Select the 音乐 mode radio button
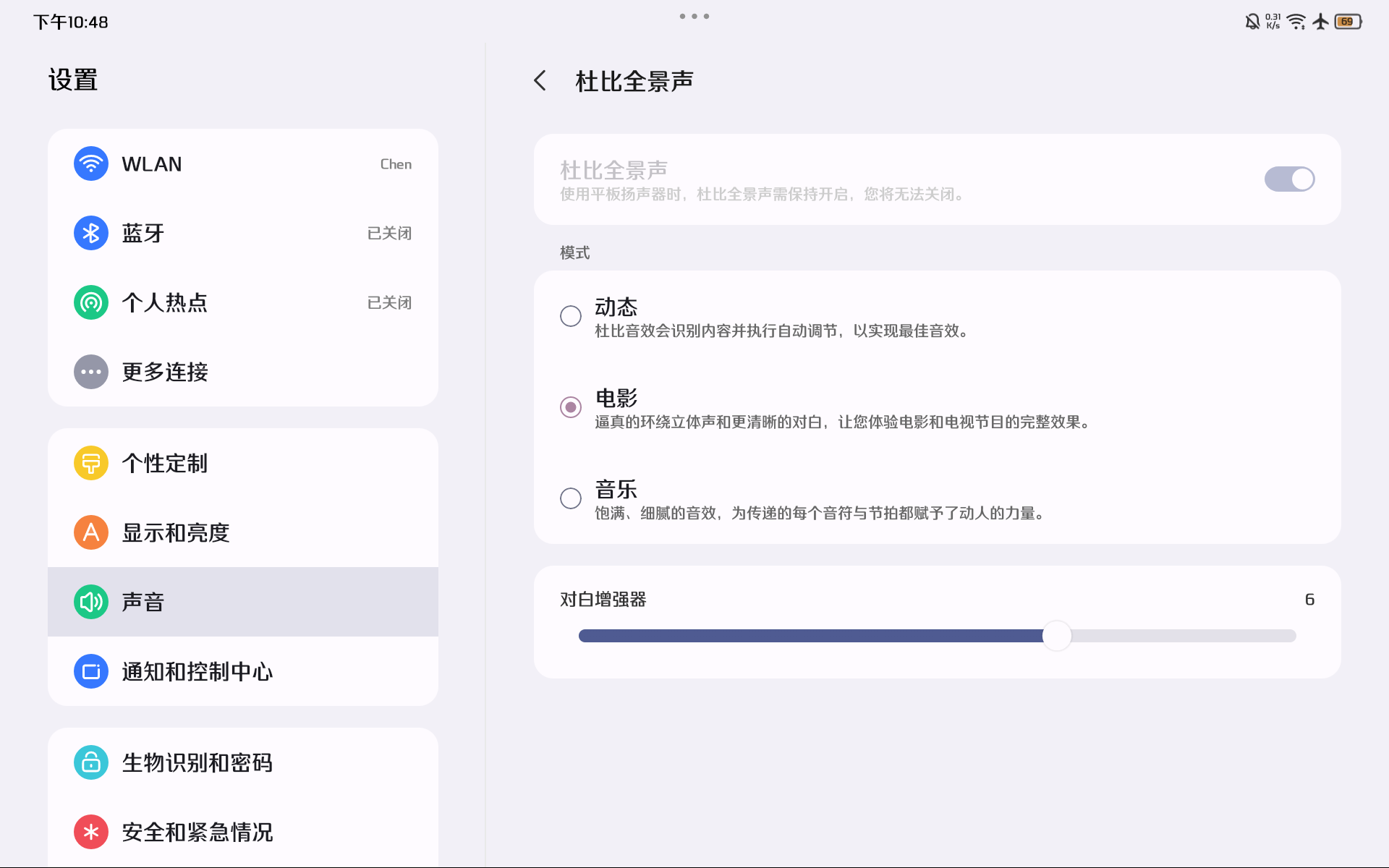 click(571, 498)
